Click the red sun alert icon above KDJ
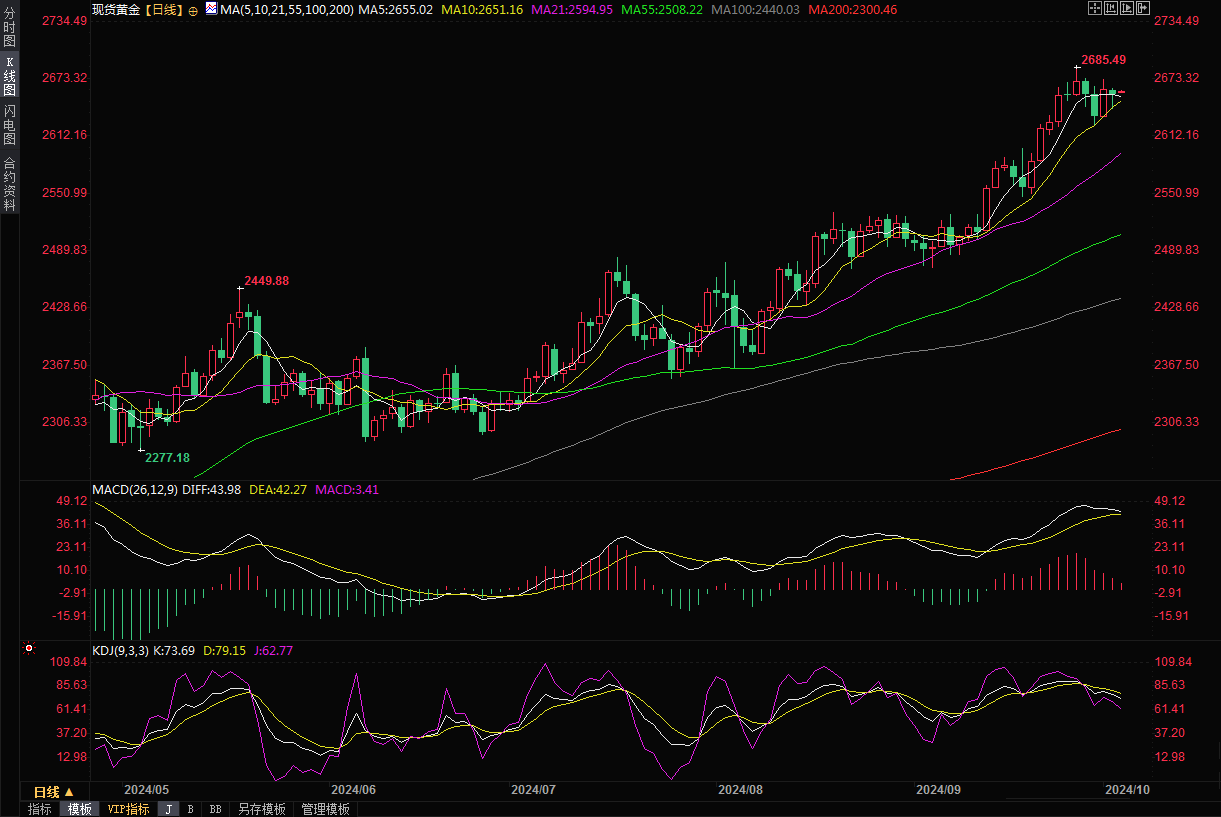Screen dimensions: 1221x817 [x=27, y=648]
